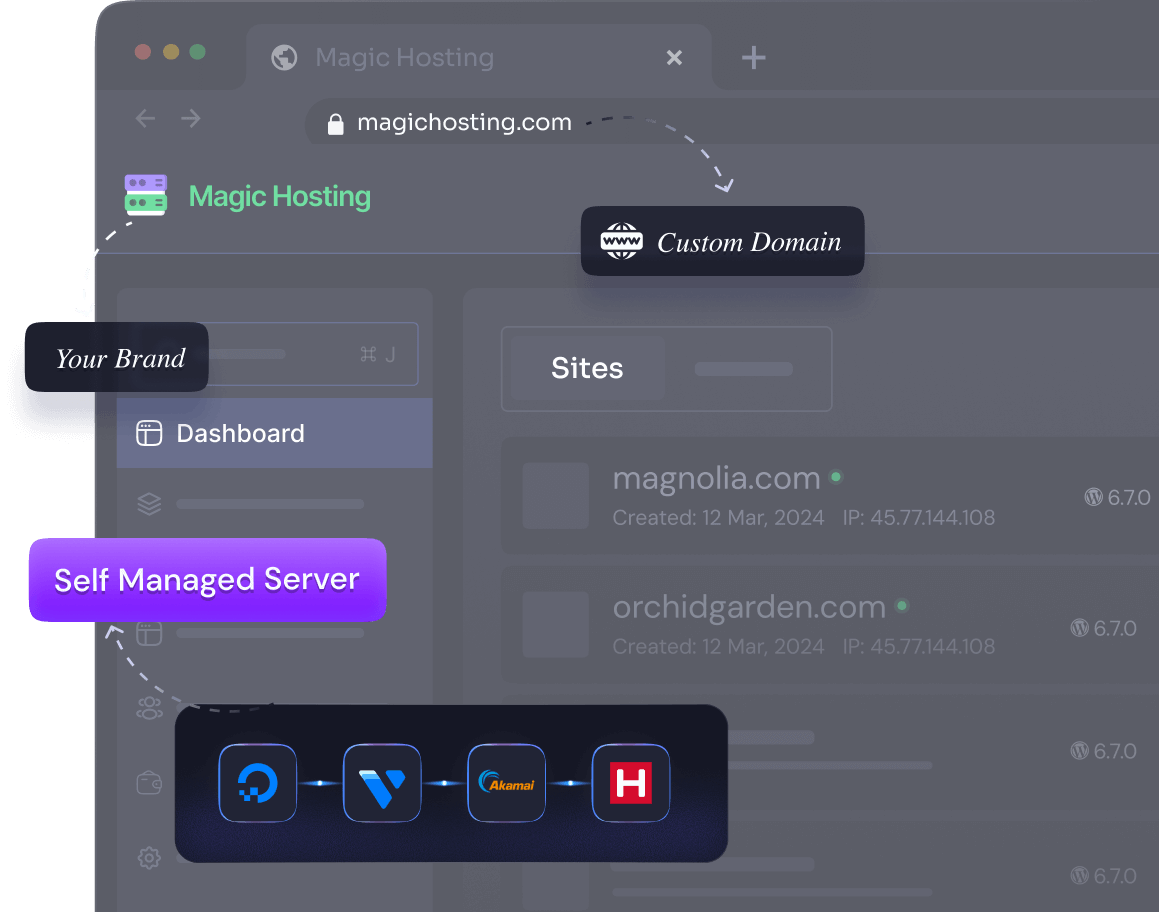Select the Vultr provider icon
The width and height of the screenshot is (1159, 912).
pyautogui.click(x=382, y=783)
